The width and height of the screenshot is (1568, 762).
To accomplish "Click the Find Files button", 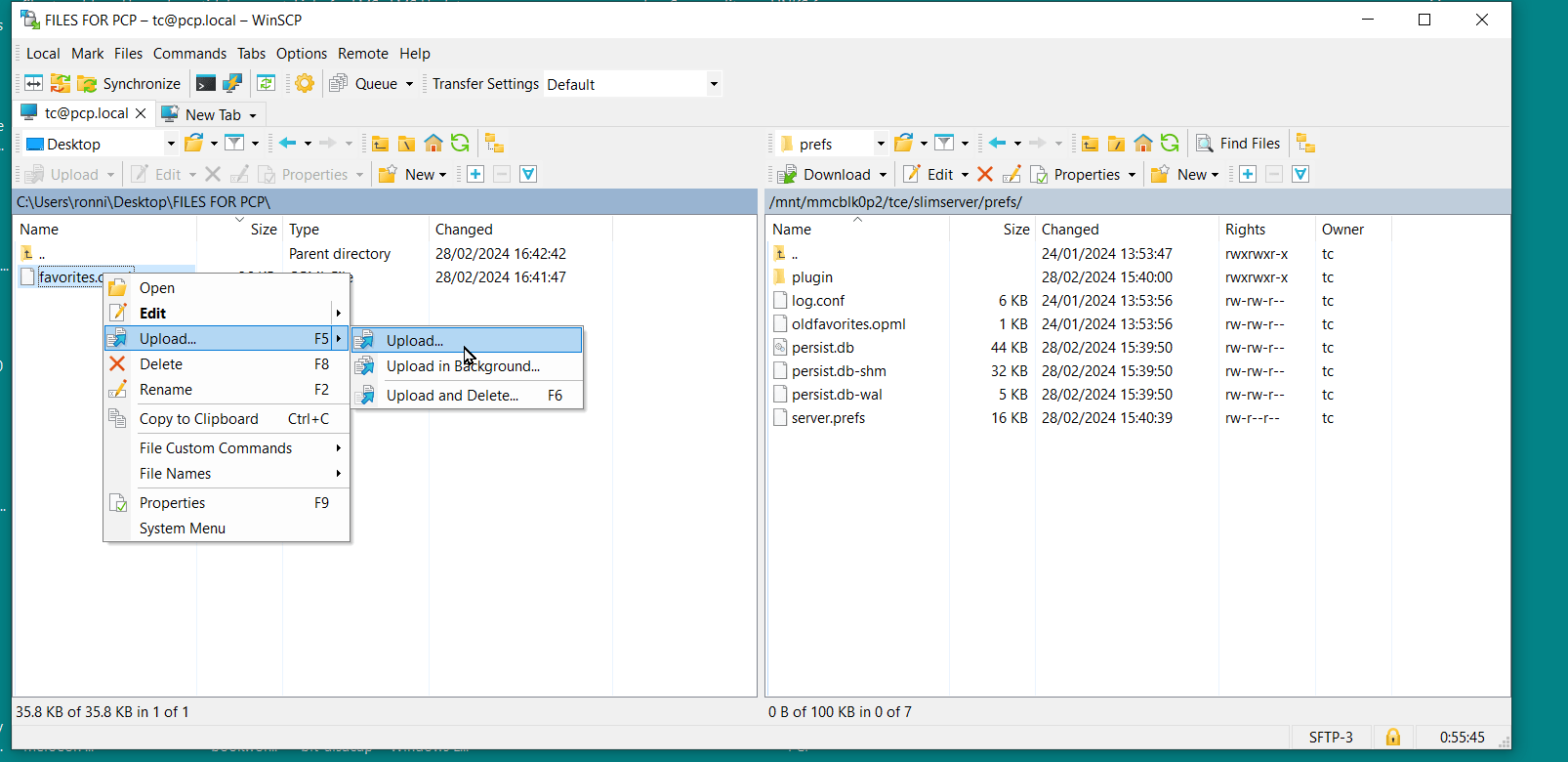I will click(1238, 144).
